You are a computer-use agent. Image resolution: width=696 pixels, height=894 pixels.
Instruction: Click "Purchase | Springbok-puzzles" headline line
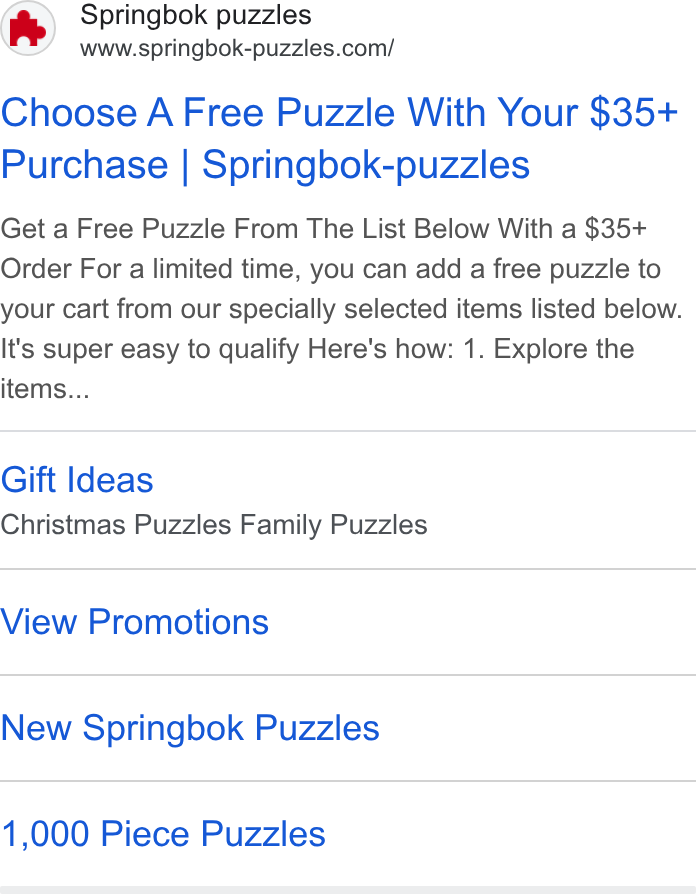coord(266,165)
